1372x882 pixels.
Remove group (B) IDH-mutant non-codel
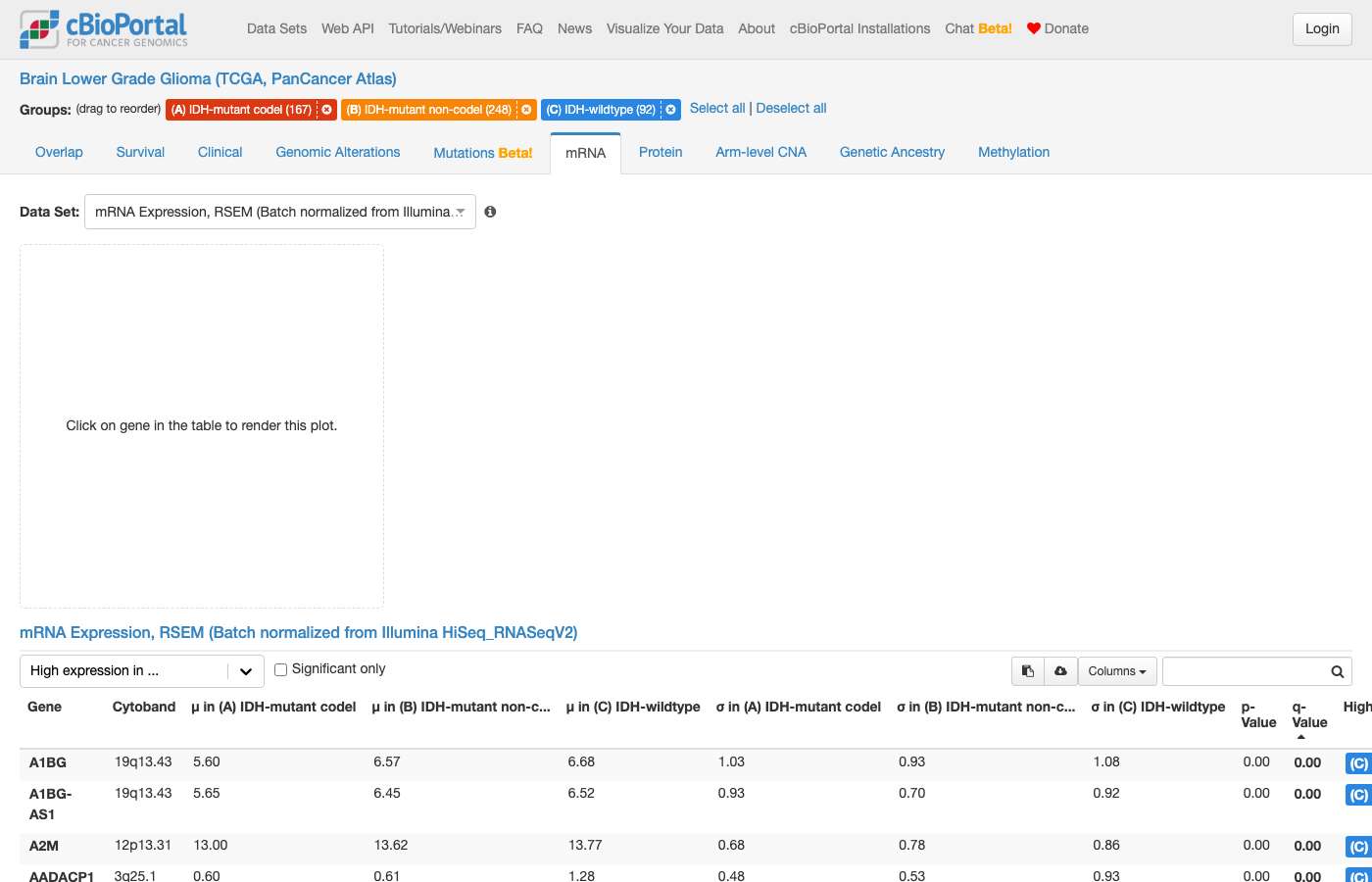[526, 110]
